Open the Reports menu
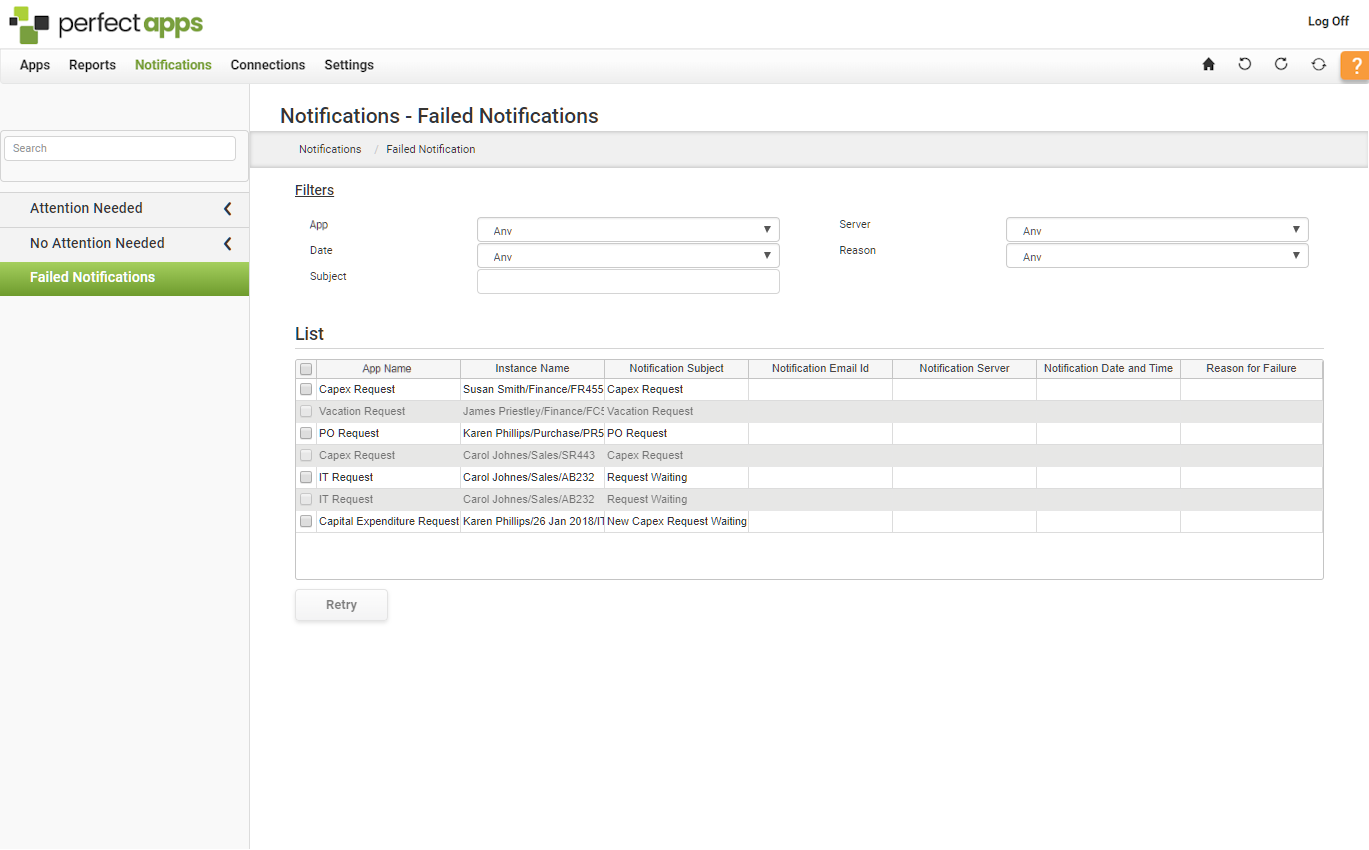The width and height of the screenshot is (1369, 850). (92, 65)
